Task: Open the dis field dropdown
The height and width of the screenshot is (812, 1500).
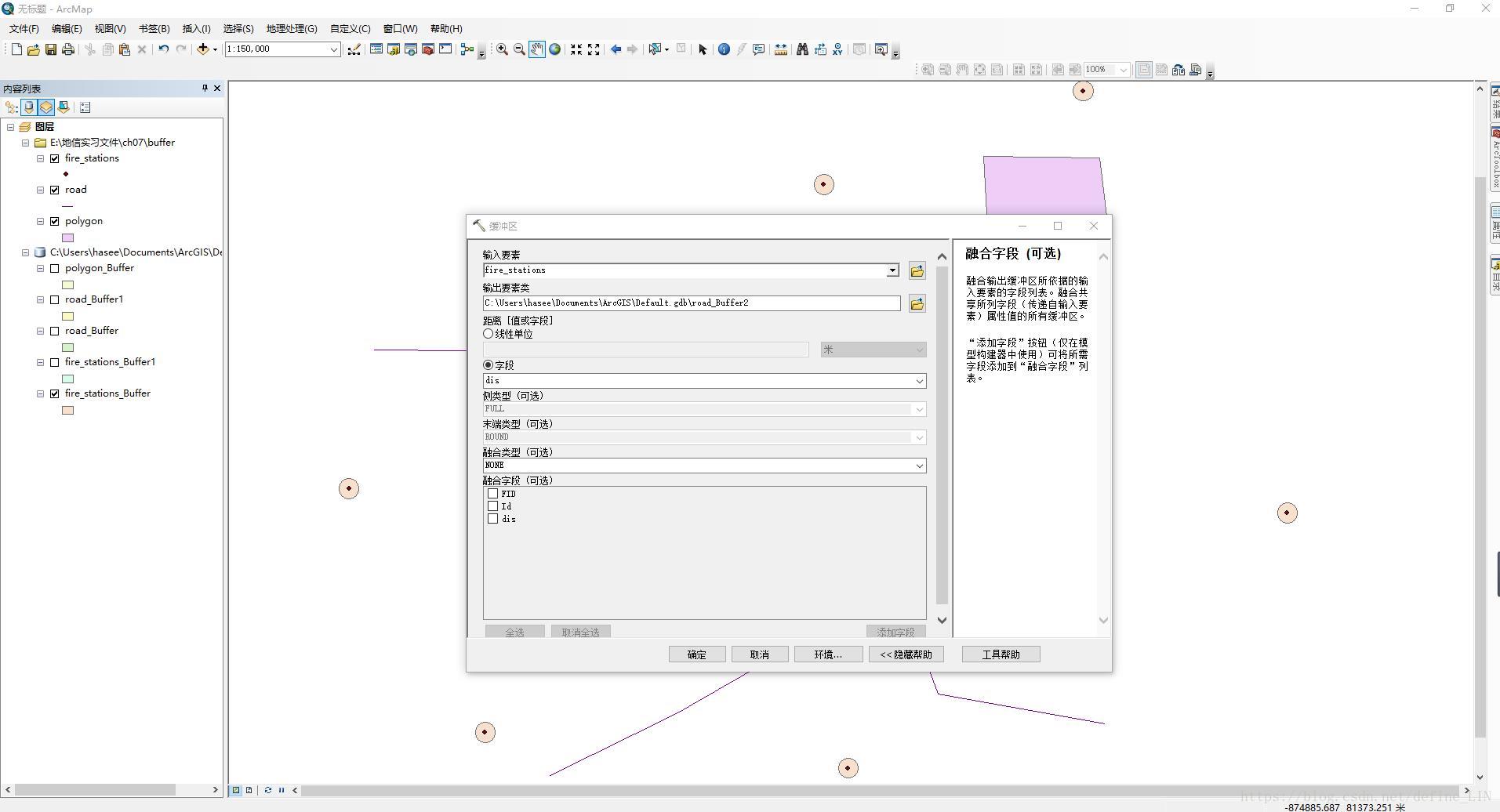Action: coord(920,381)
